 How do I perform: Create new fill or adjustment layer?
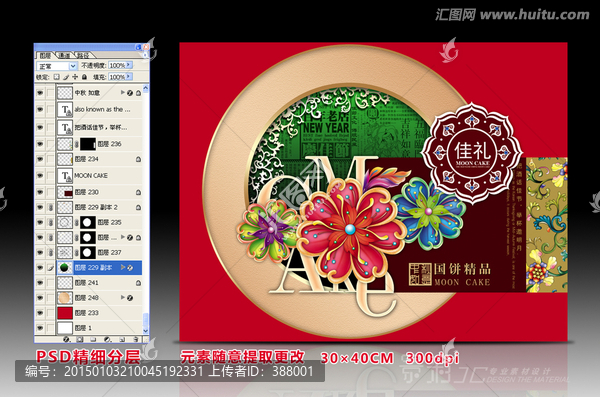pos(108,339)
